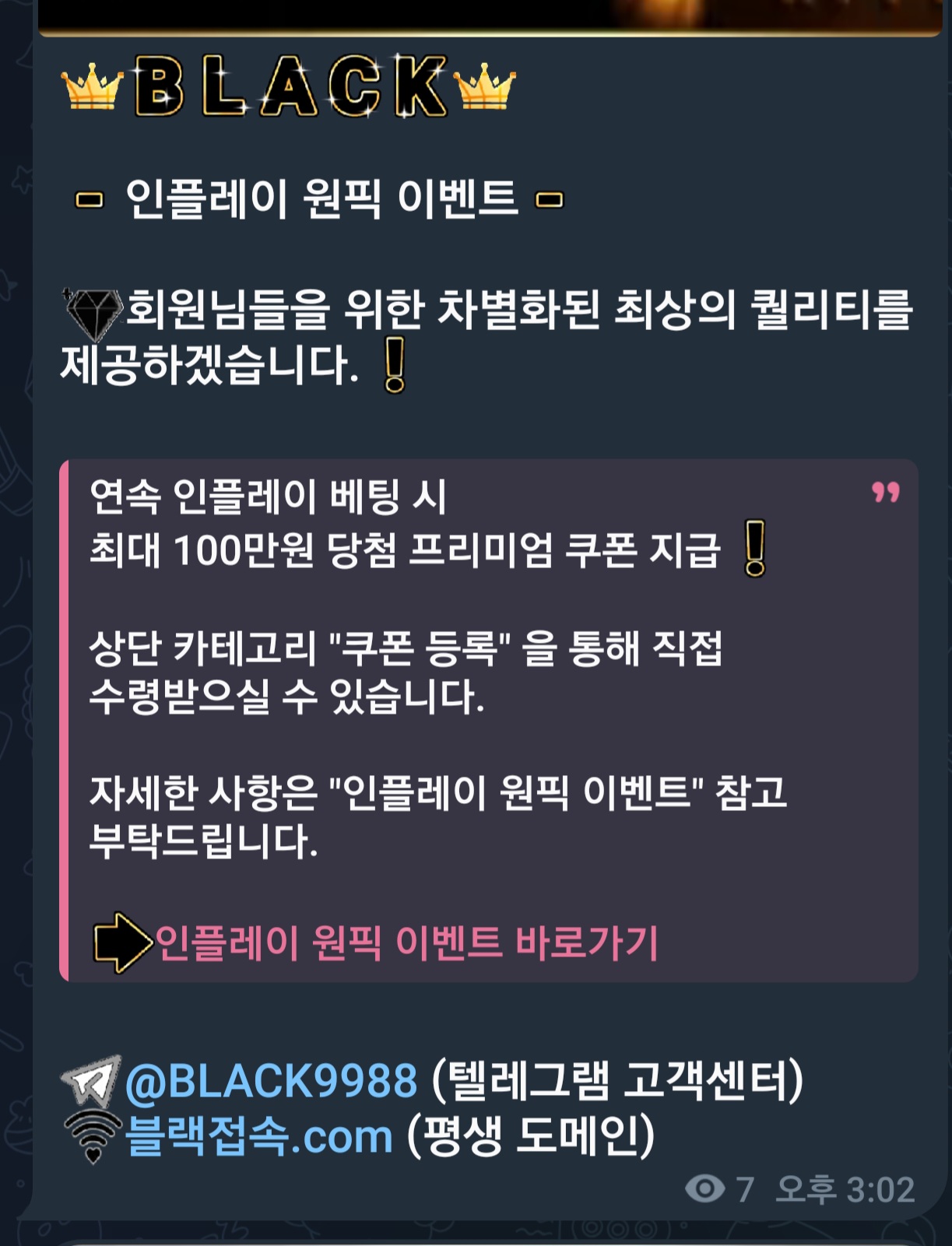Image resolution: width=952 pixels, height=1246 pixels.
Task: Click the banner image above the message
Action: 490,17
